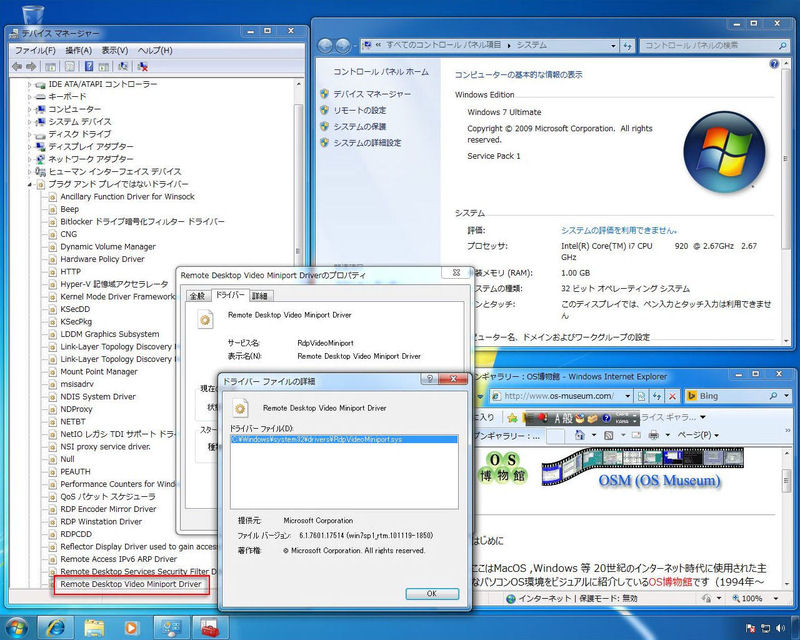
Task: Click the search magnifier in Control Panel search box
Action: 782,45
